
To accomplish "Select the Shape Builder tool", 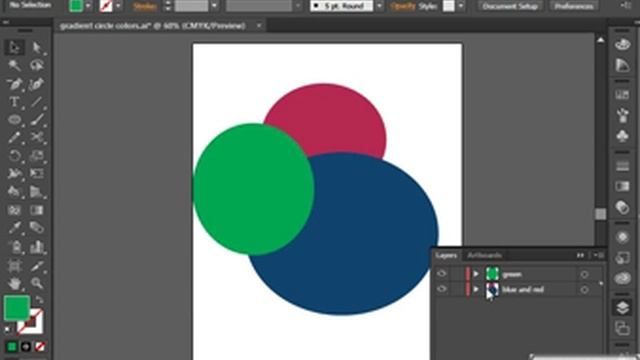I will tap(14, 191).
